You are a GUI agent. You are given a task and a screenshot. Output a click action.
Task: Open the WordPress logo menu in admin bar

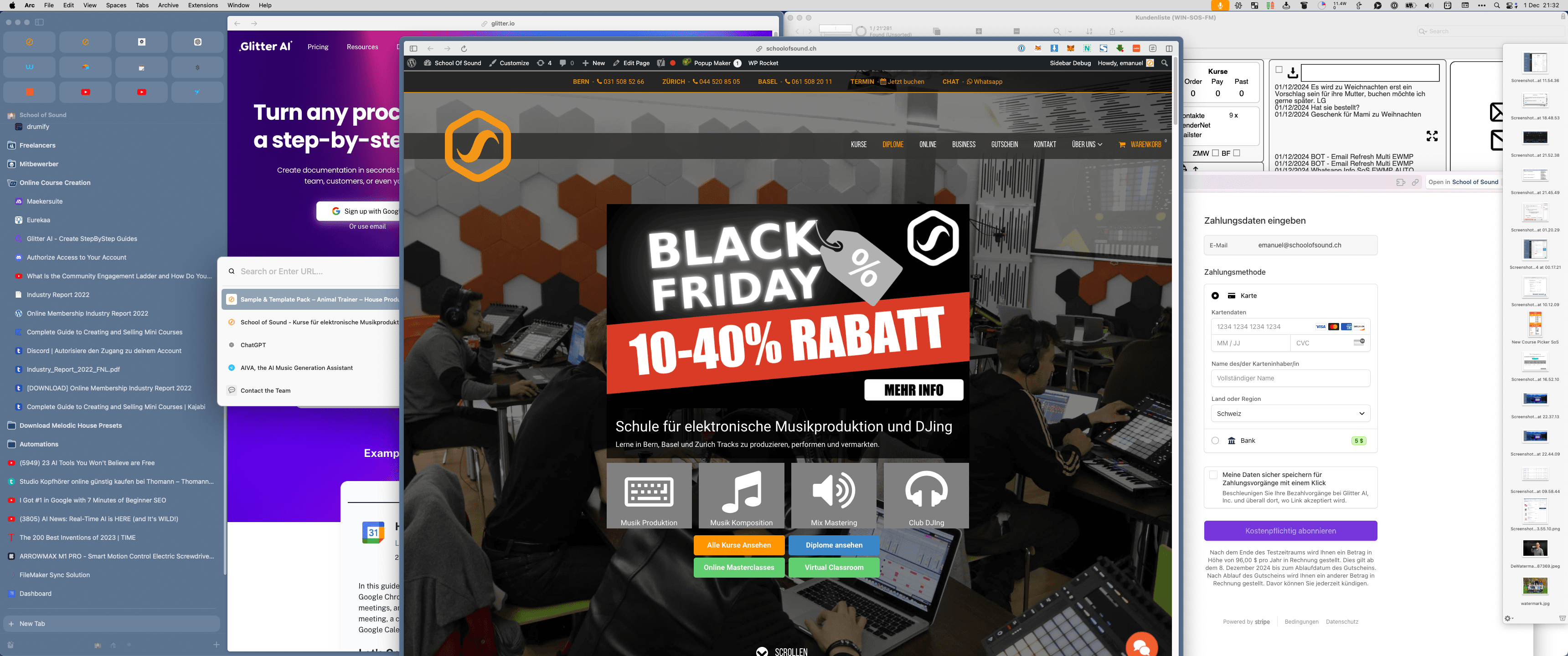[412, 63]
